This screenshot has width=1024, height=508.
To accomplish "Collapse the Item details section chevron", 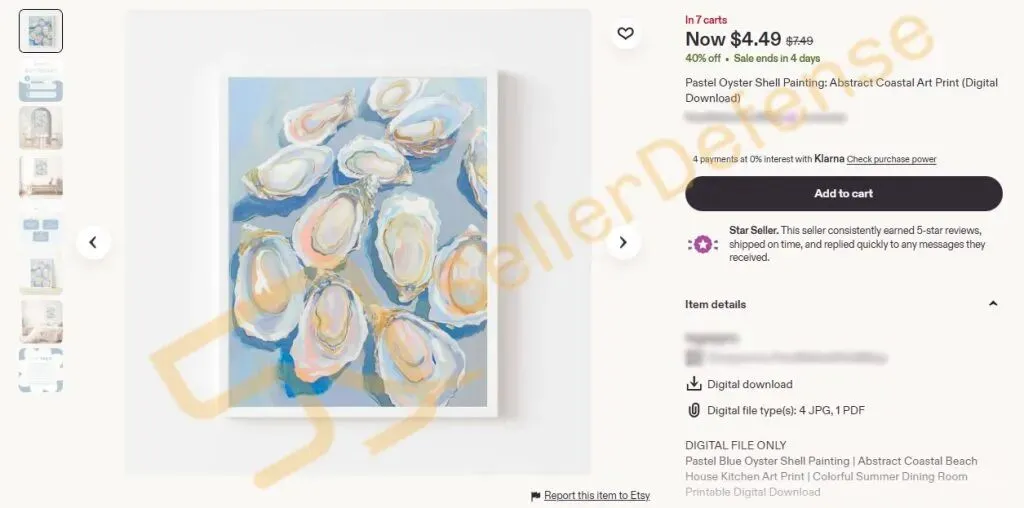I will 993,304.
